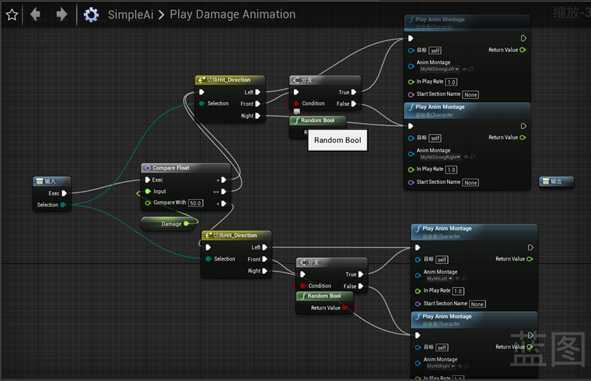Click the equals exec output of Compare Float

tap(224, 191)
